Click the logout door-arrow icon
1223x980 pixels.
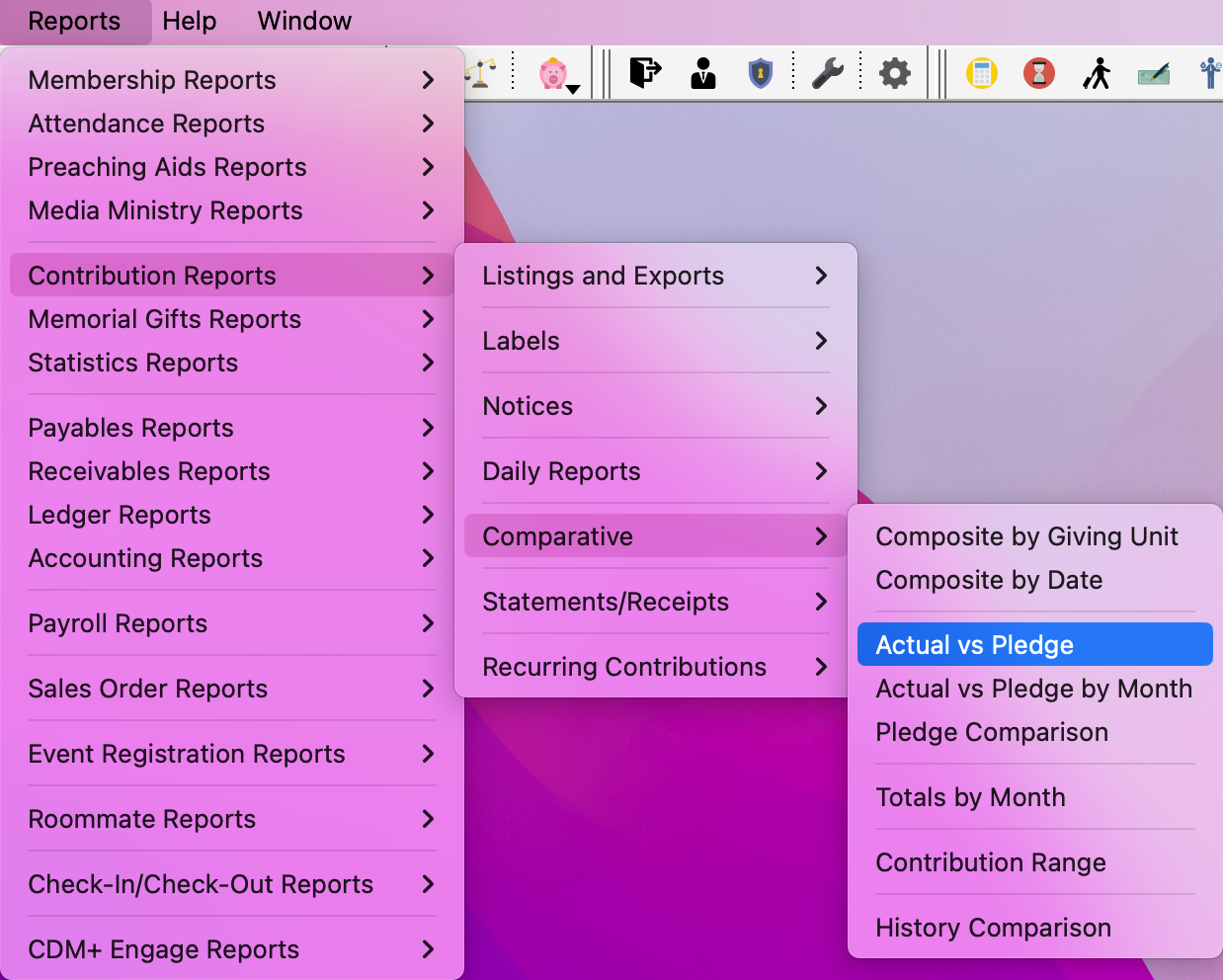(x=645, y=73)
